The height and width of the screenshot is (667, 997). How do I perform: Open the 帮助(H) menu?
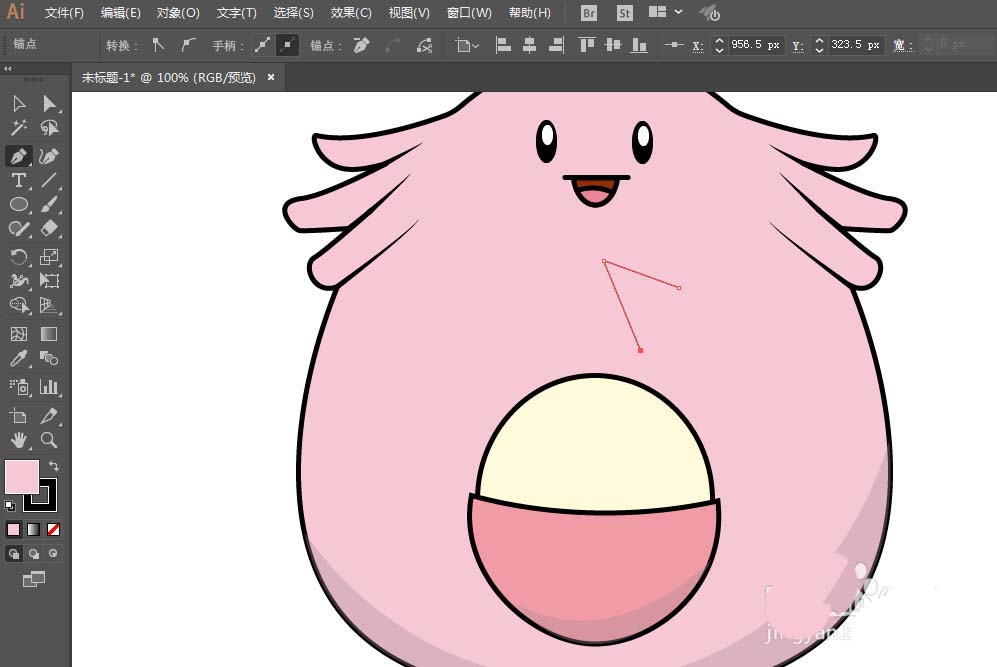(530, 13)
